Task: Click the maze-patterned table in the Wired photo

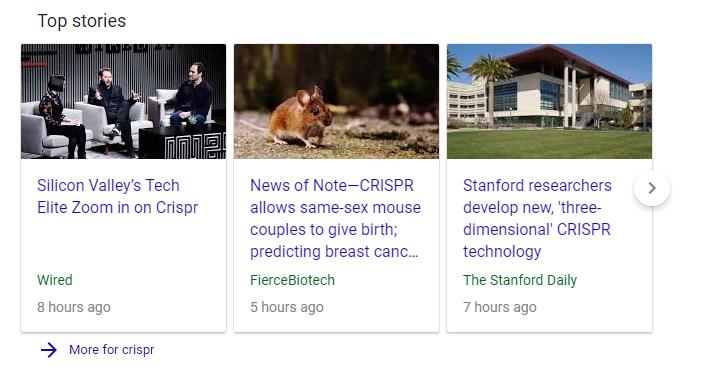Action: [x=182, y=143]
